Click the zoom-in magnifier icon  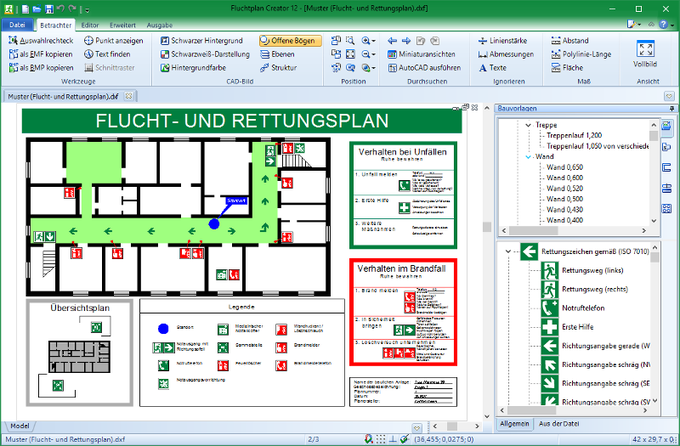[366, 41]
